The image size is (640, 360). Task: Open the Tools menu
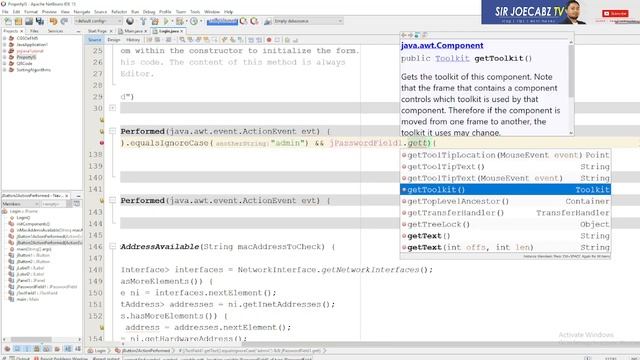[x=195, y=12]
